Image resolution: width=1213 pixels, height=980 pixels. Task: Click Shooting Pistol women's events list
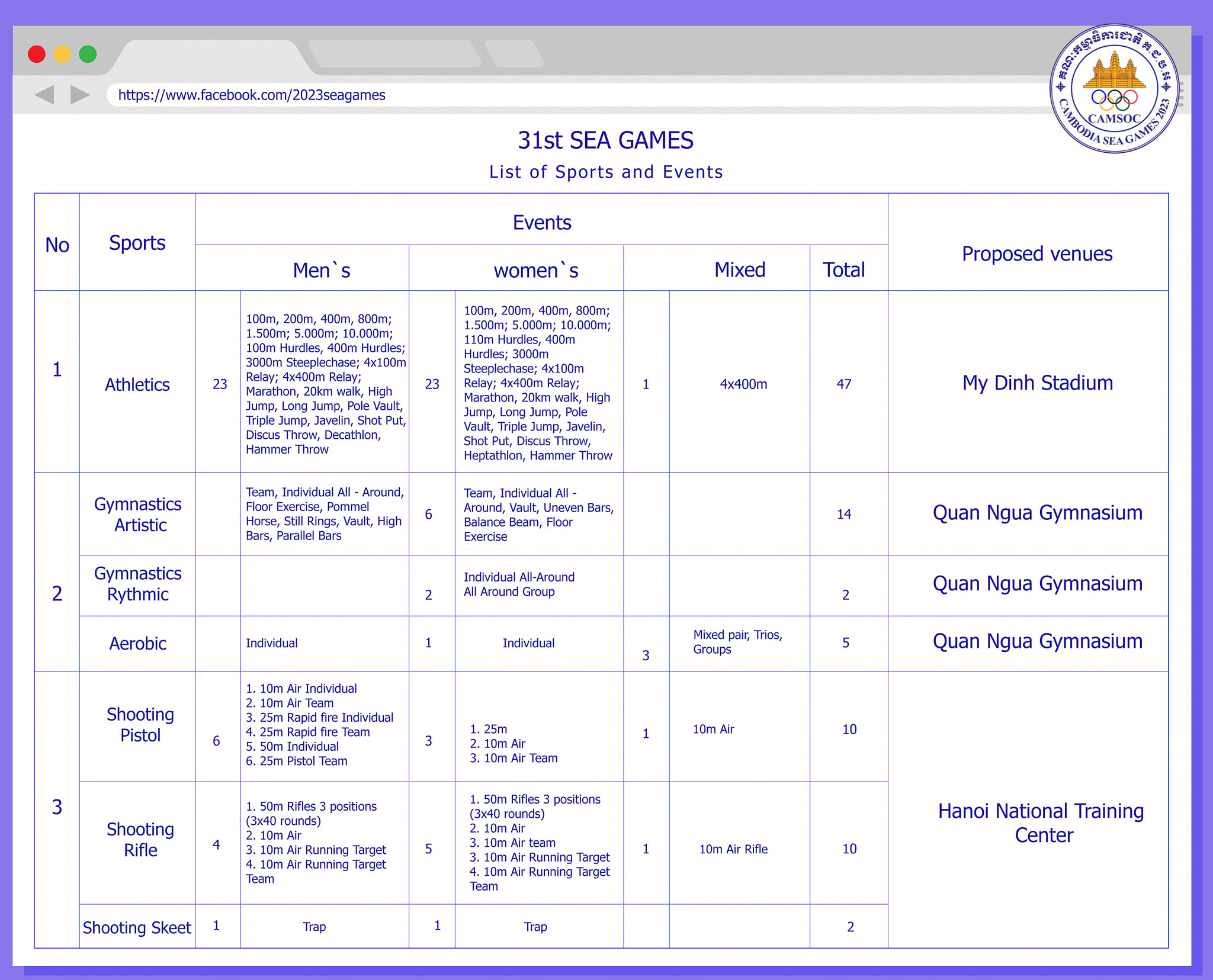click(x=514, y=744)
